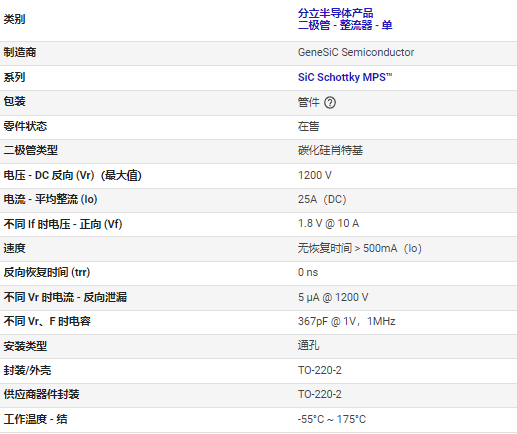Click the 25A (DC) current value
This screenshot has height=434, width=517.
point(322,199)
